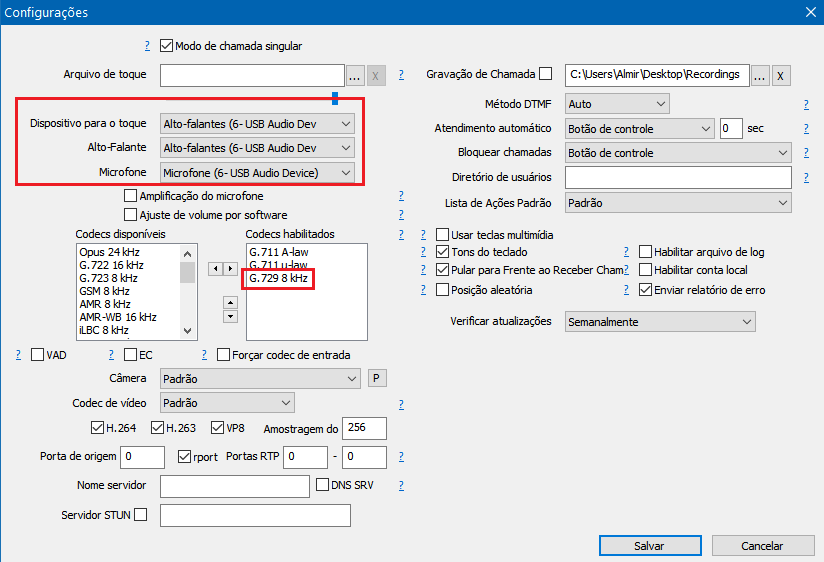
Task: Move enabled codec up in list
Action: (x=230, y=301)
